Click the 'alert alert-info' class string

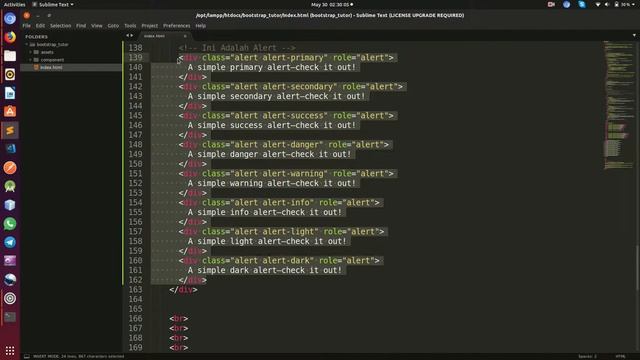pos(272,202)
